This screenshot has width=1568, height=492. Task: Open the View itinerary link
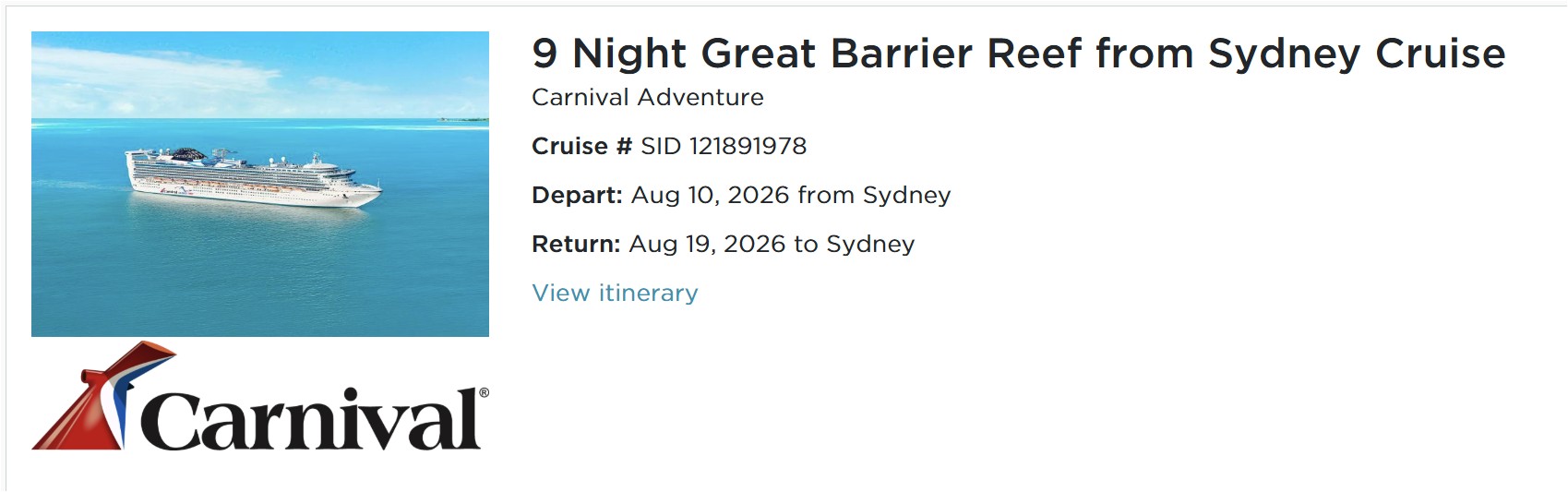tap(615, 294)
